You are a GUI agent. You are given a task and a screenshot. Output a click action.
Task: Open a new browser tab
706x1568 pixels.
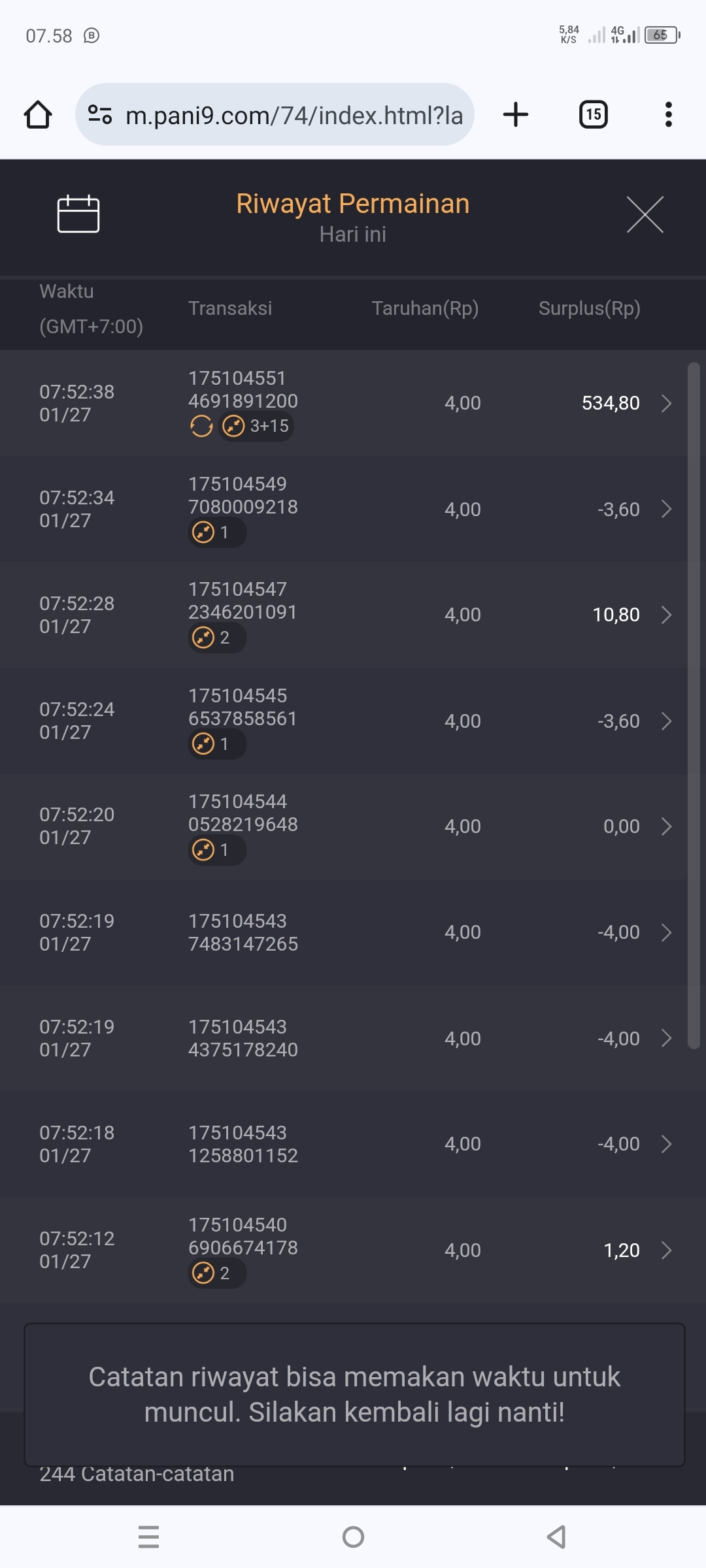(x=516, y=114)
